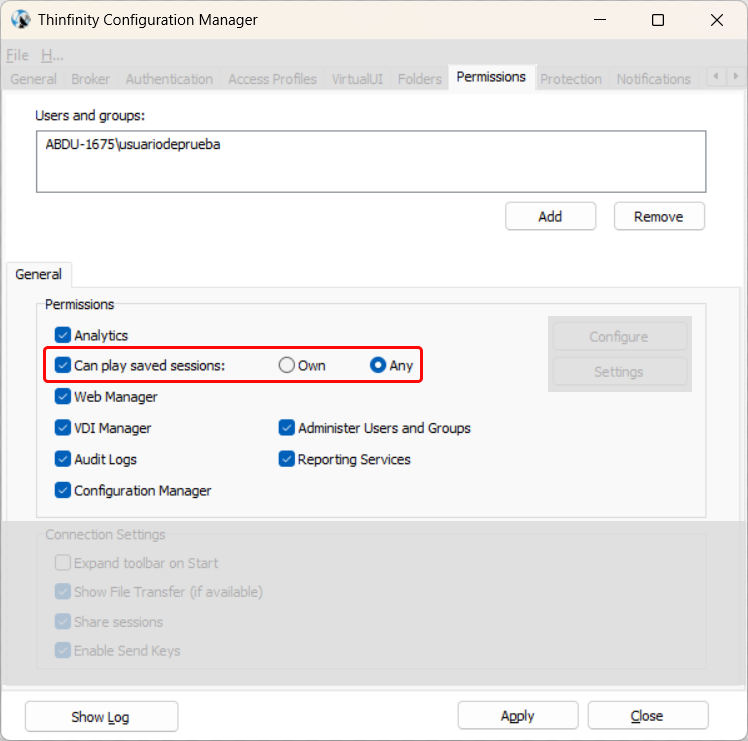Open the Notifications tab
The image size is (748, 741).
click(654, 79)
